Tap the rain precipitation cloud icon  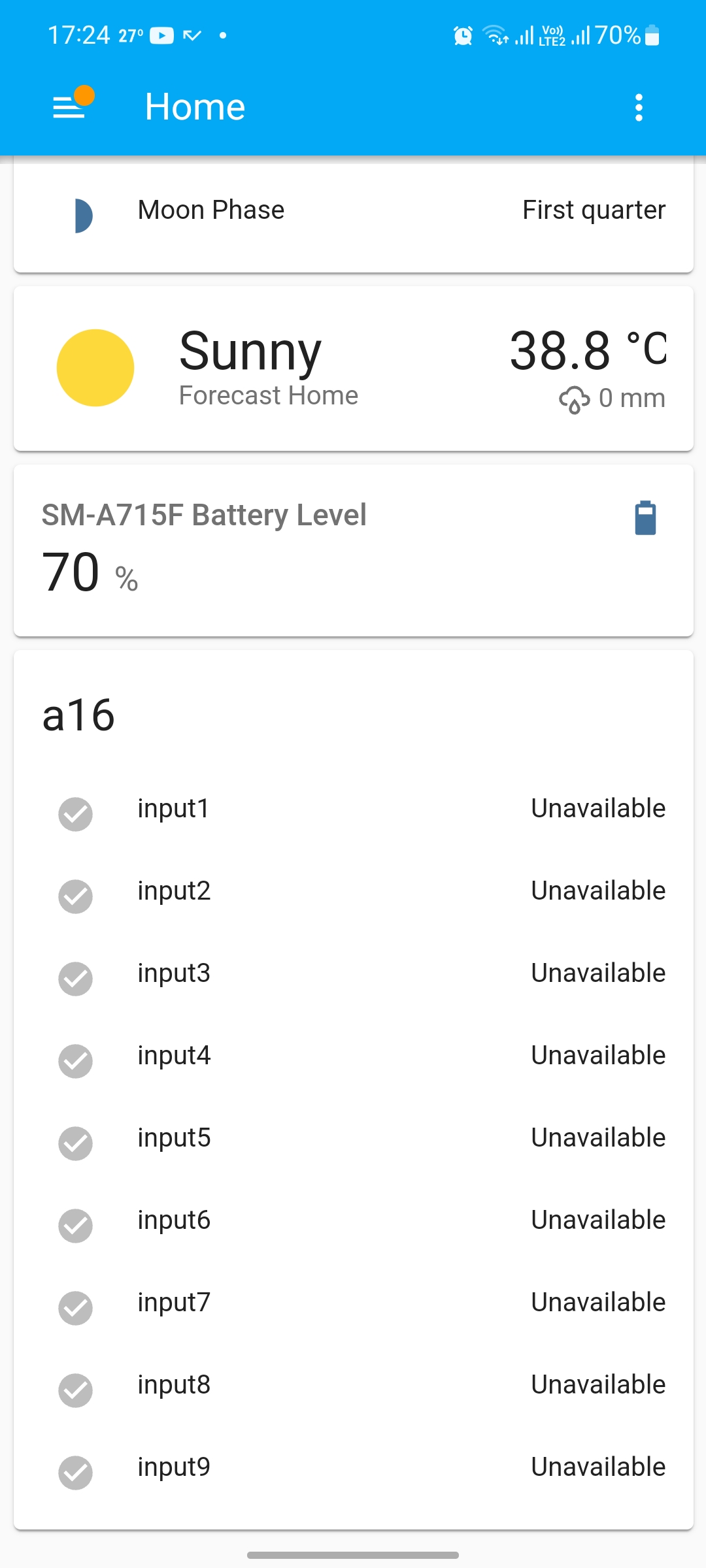574,399
